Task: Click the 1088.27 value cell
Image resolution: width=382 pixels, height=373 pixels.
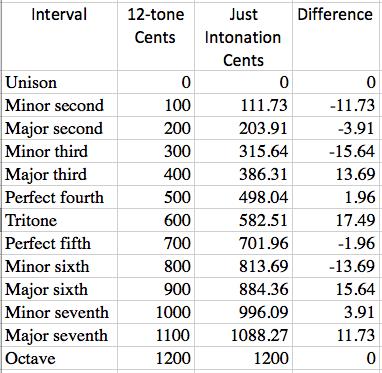Action: tap(243, 335)
